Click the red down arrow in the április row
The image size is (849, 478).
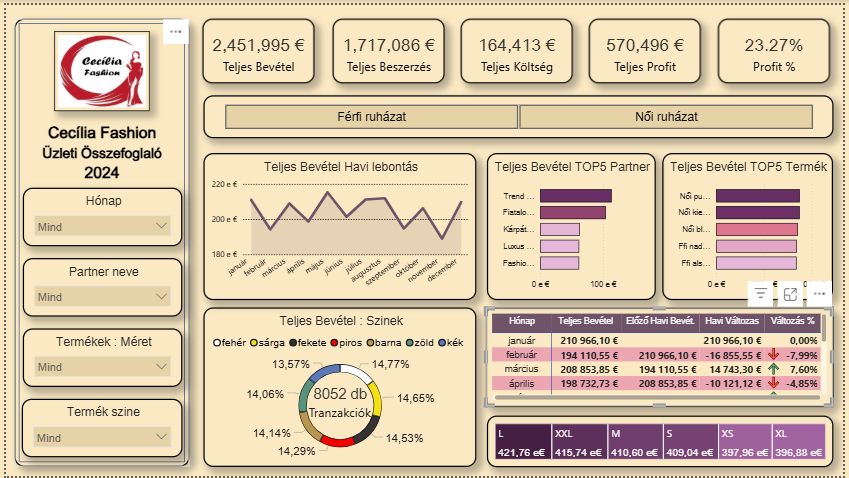point(773,383)
